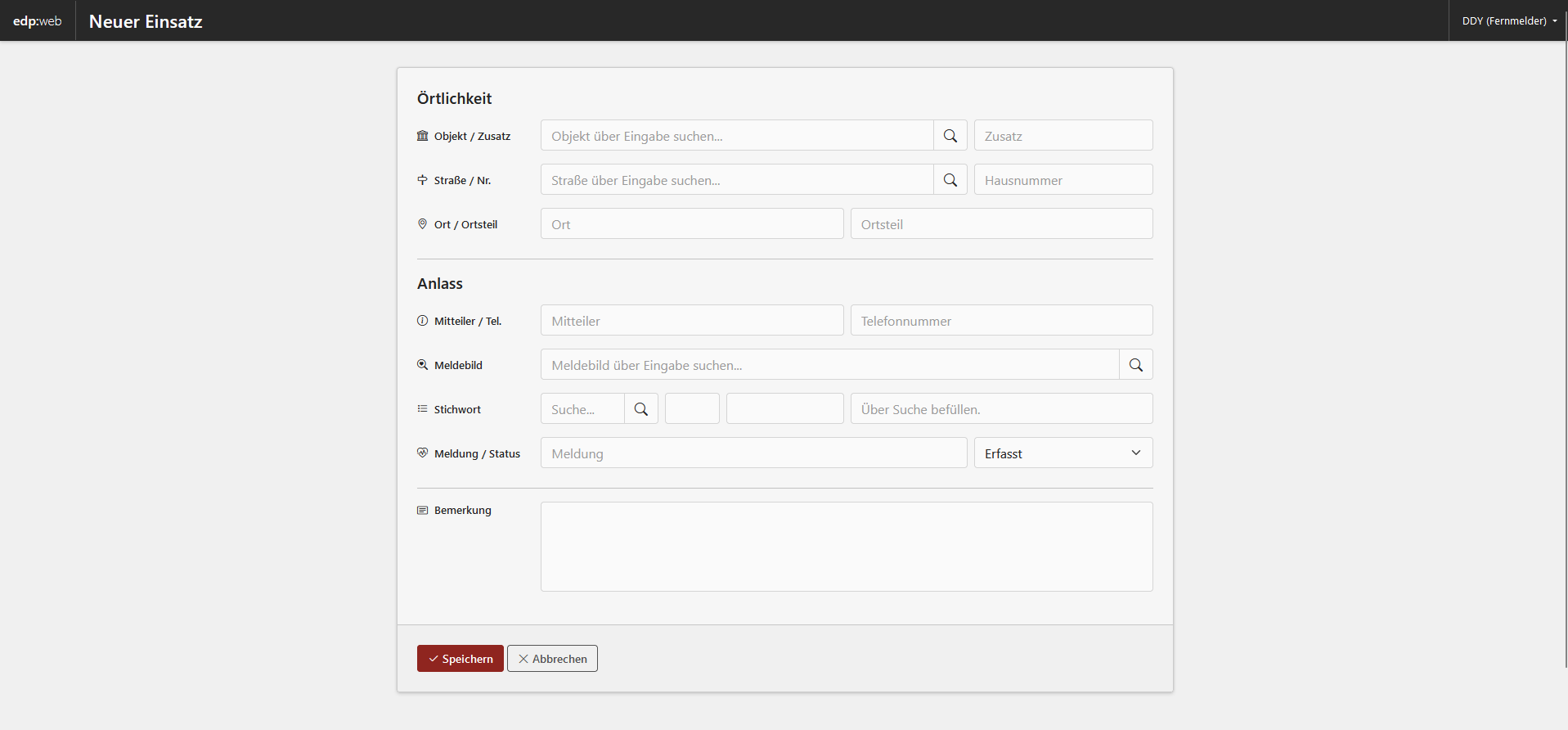
Task: Open the edp:web home link
Action: pos(38,21)
